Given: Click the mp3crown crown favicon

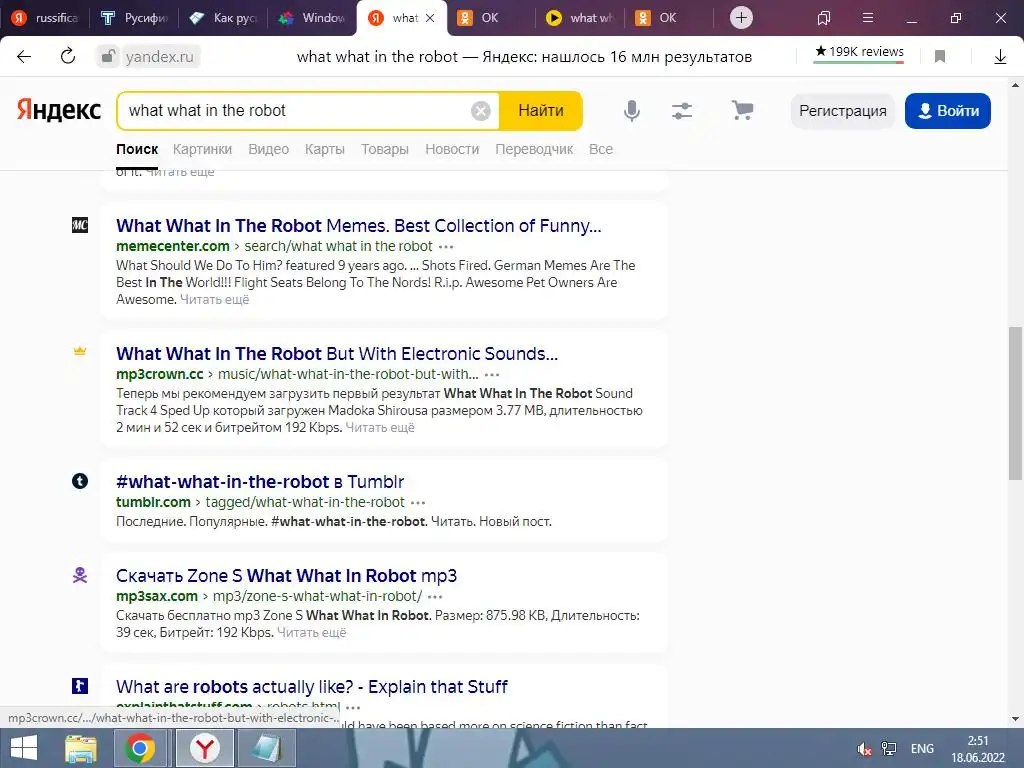Looking at the screenshot, I should coord(80,351).
